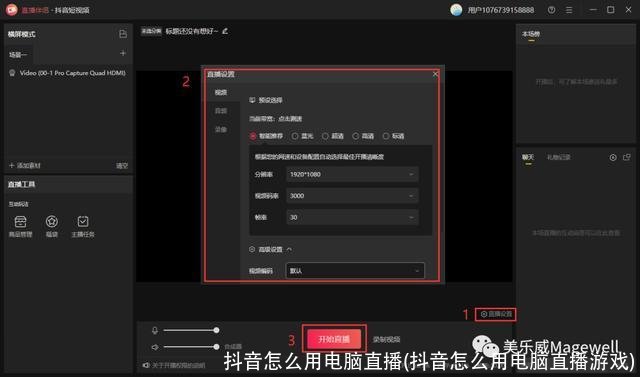This screenshot has height=377, width=640.
Task: Select the 标清 quality preset
Action: [393, 136]
